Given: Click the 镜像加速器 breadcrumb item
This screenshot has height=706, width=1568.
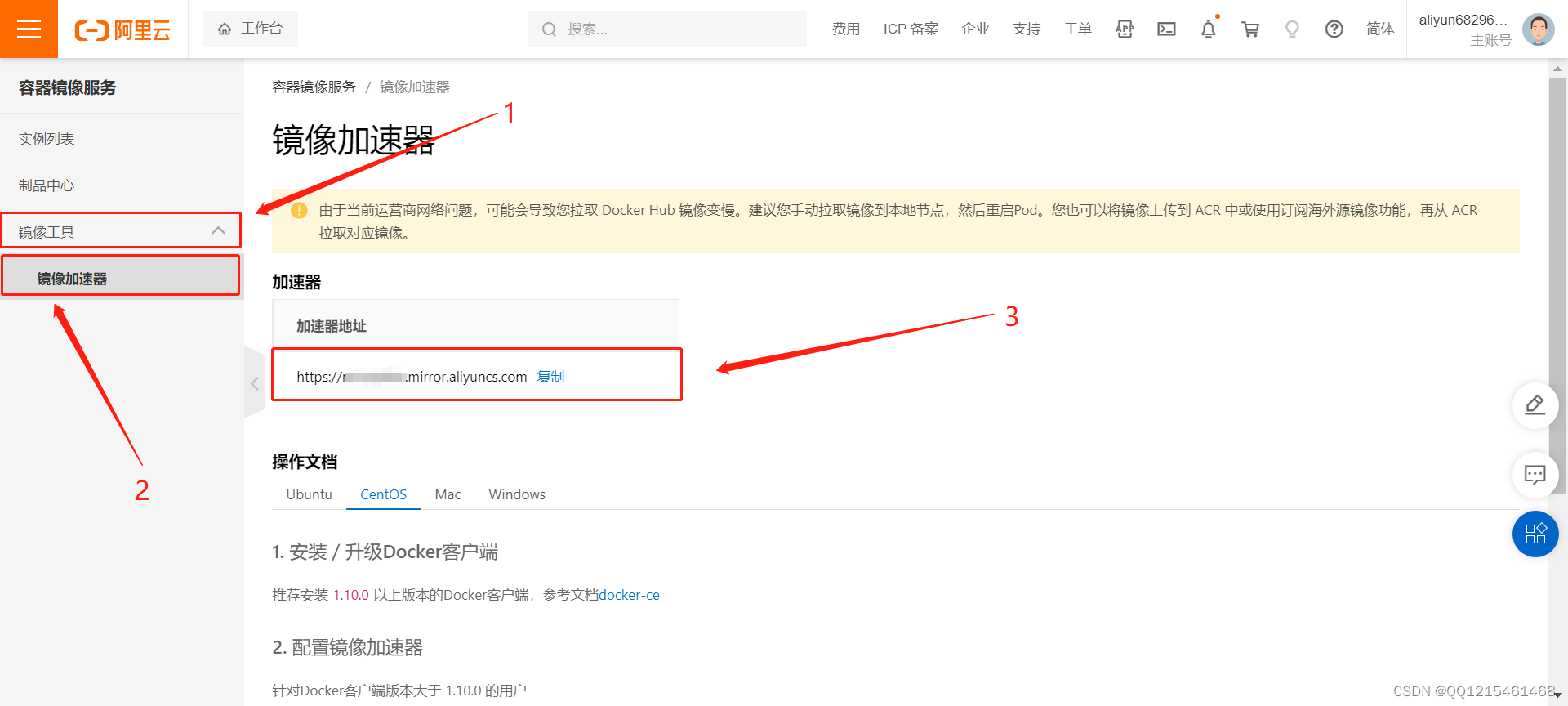Looking at the screenshot, I should [415, 87].
